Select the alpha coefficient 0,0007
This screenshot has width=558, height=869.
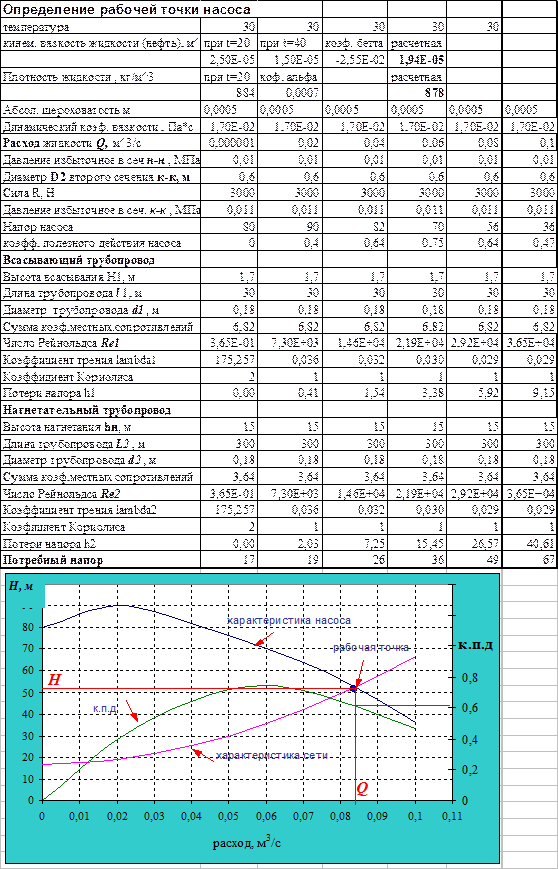(301, 93)
